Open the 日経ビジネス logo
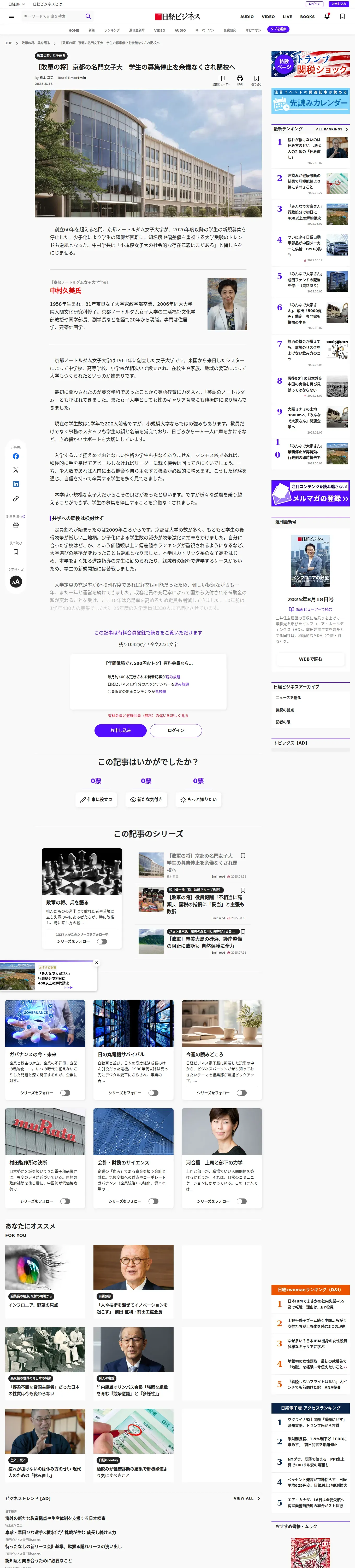 [177, 16]
